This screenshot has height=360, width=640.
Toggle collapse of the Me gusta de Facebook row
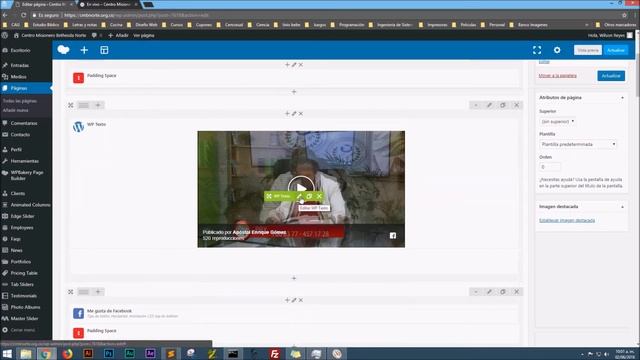click(476, 292)
